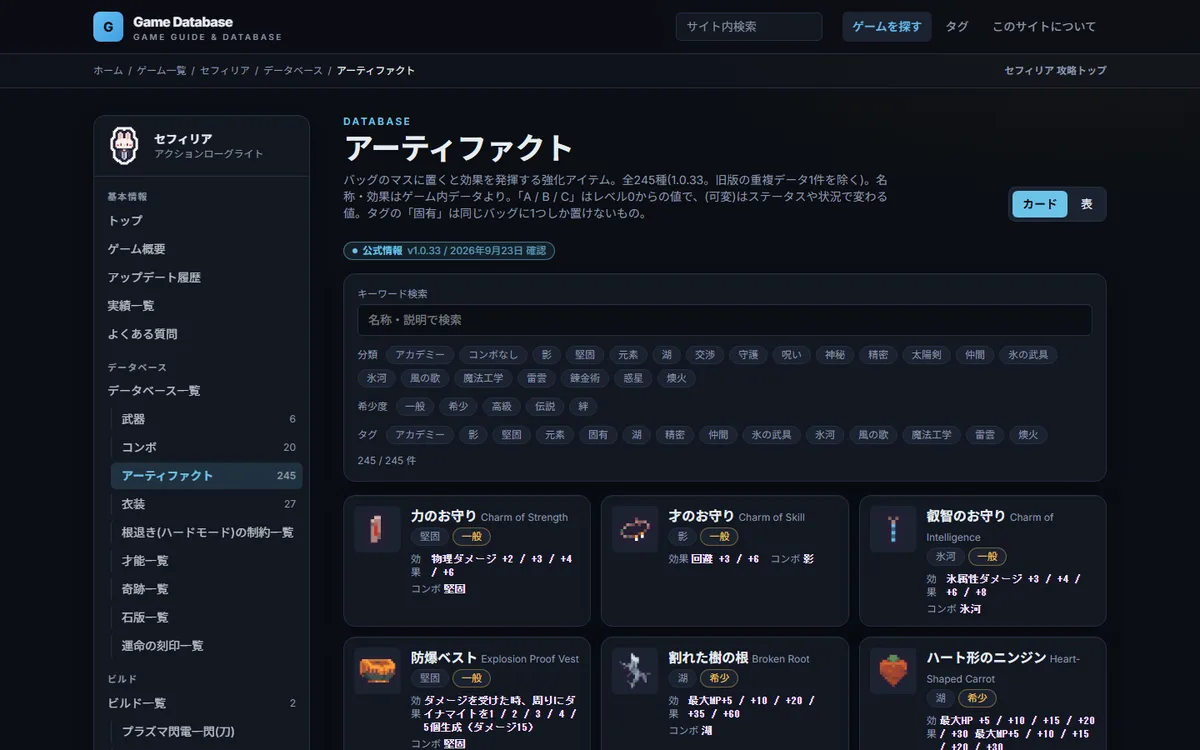Go to ホーム breadcrumb
This screenshot has width=1200, height=750.
108,71
